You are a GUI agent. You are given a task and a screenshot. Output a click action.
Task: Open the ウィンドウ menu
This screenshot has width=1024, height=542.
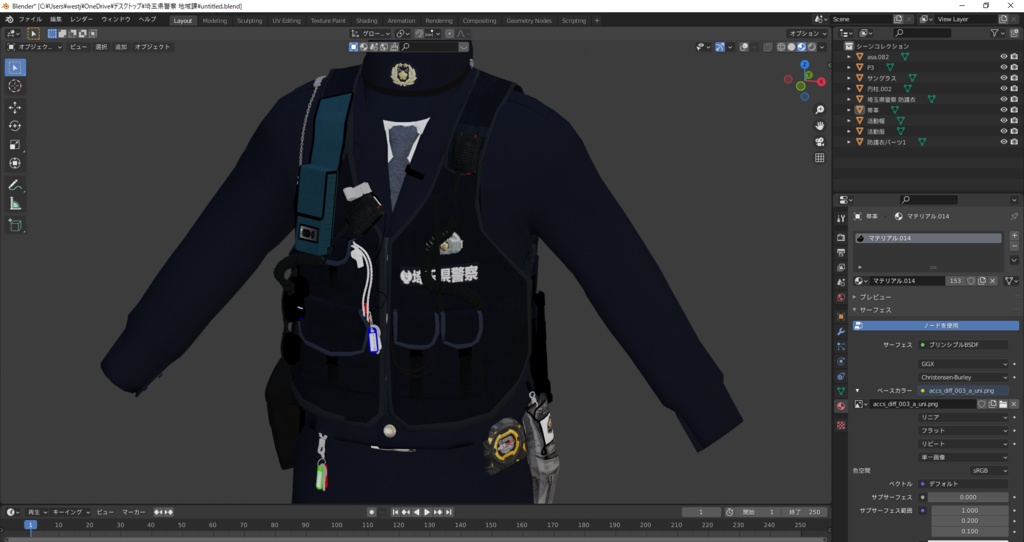point(116,20)
